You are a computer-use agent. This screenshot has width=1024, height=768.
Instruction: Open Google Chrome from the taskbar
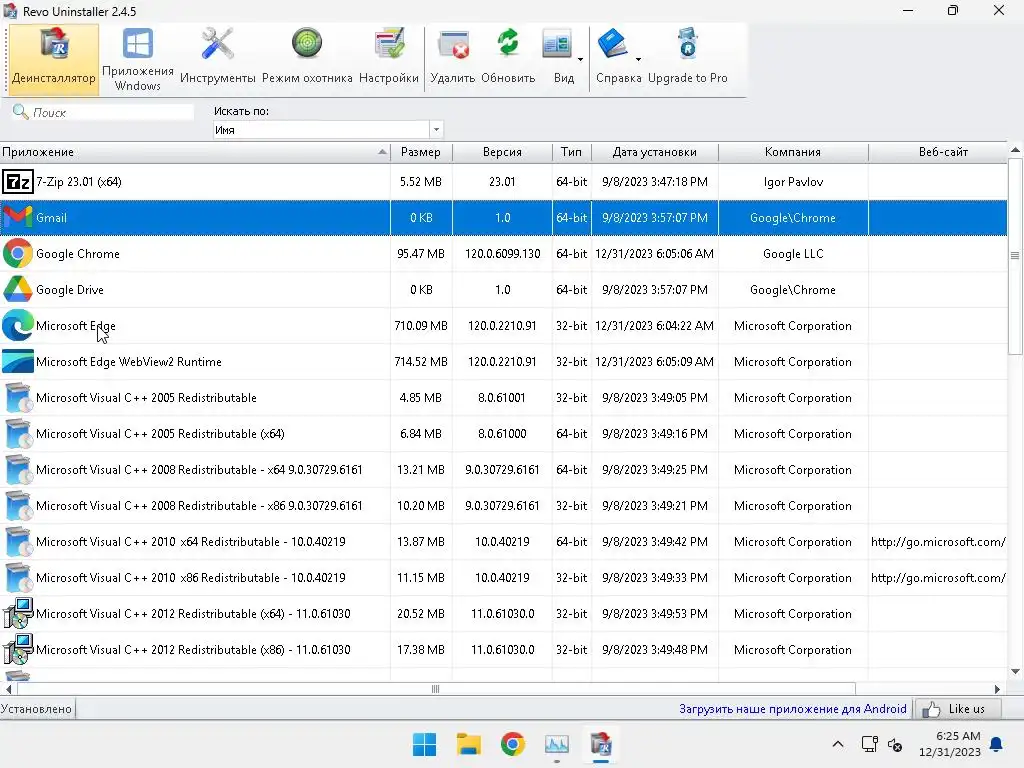coord(513,744)
